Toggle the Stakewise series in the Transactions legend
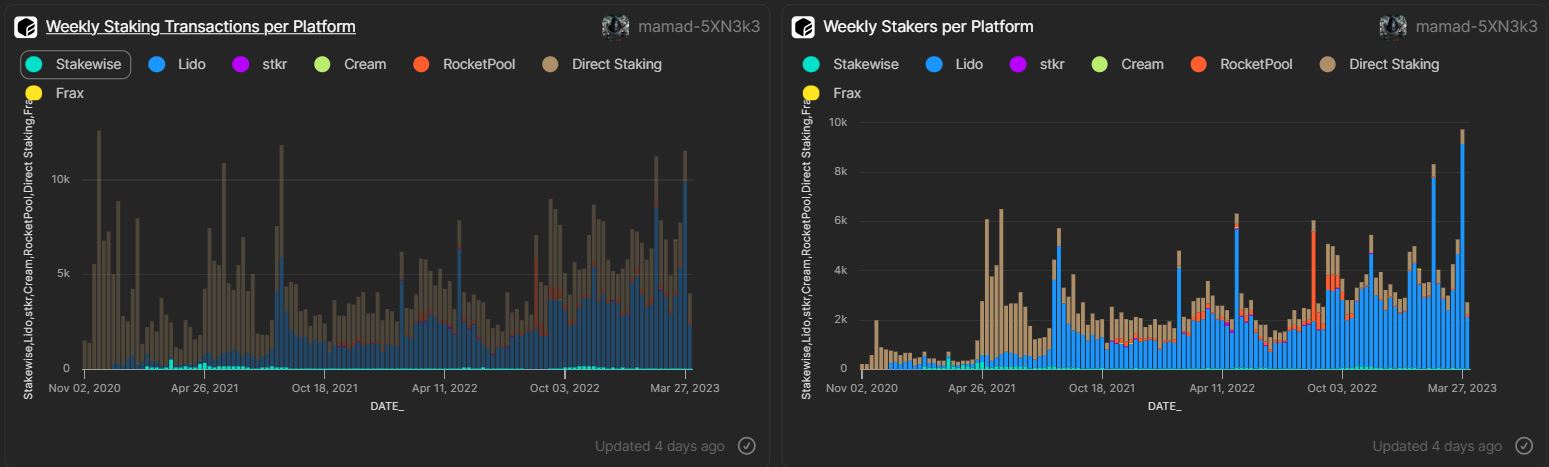The width and height of the screenshot is (1549, 467). tap(76, 64)
